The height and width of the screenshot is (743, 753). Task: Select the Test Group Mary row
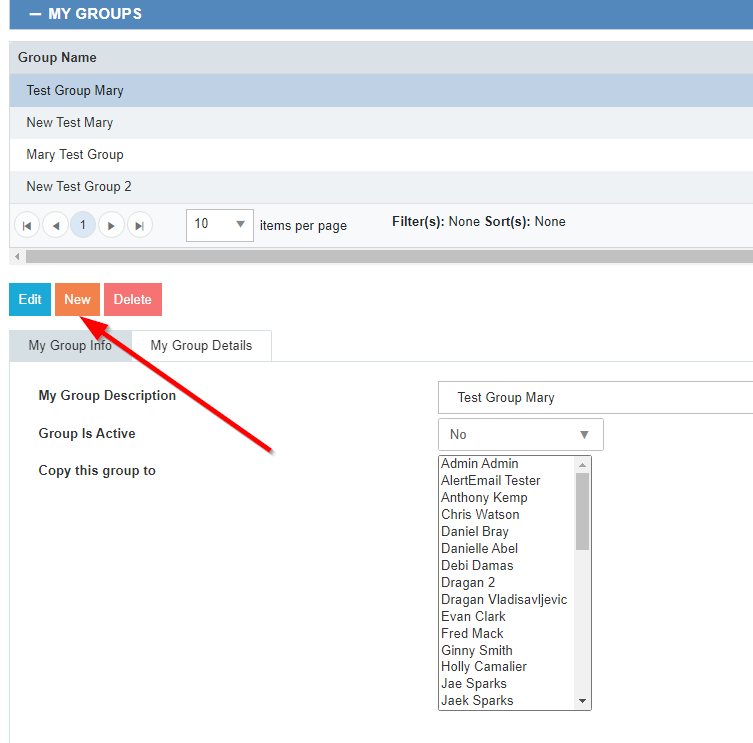(381, 90)
